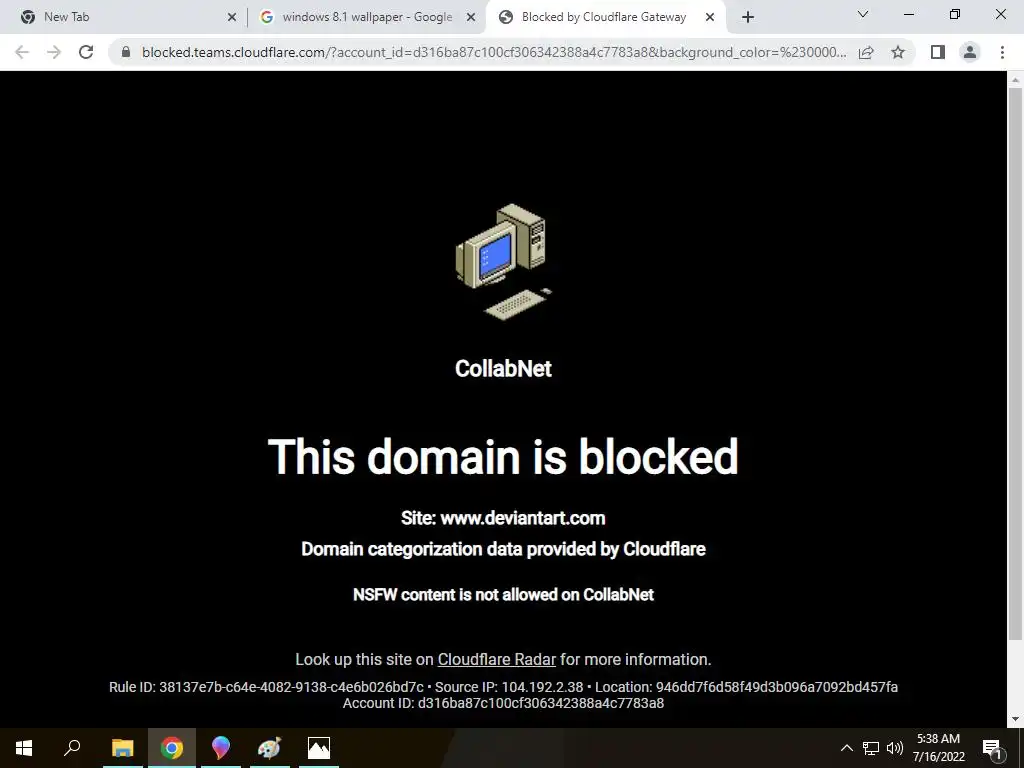Toggle the volume speaker icon
1024x768 pixels.
(895, 748)
